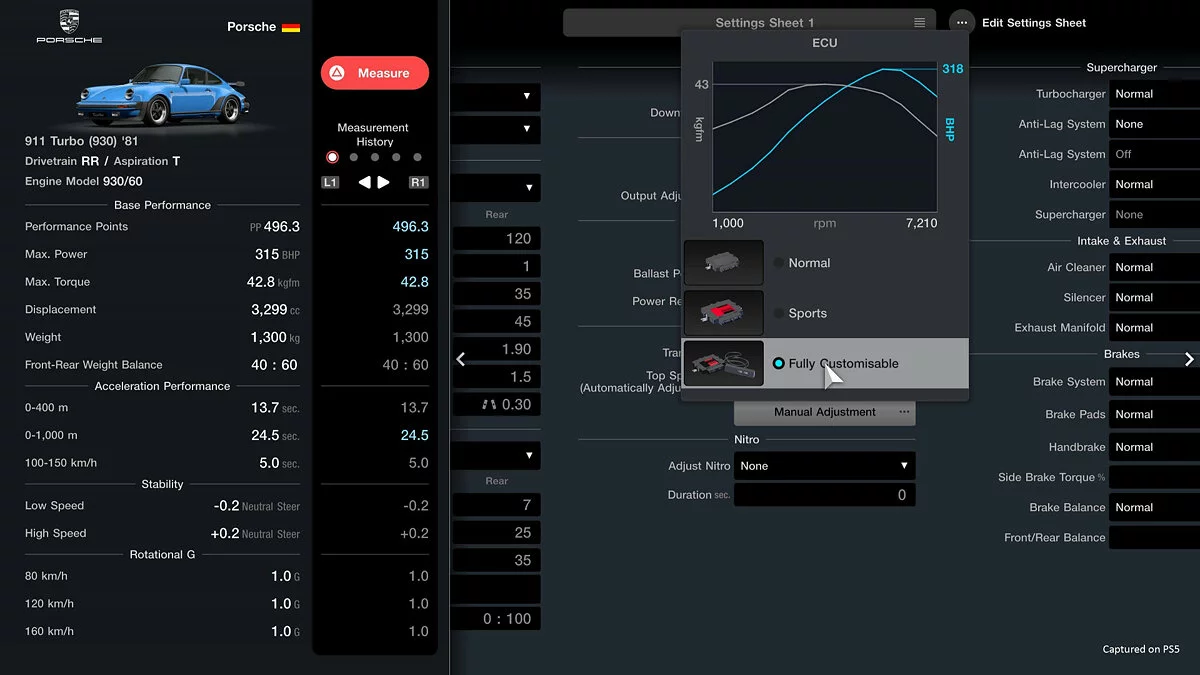Click the Fully Customisable ECU thumbnail
Image resolution: width=1200 pixels, height=675 pixels.
click(723, 363)
